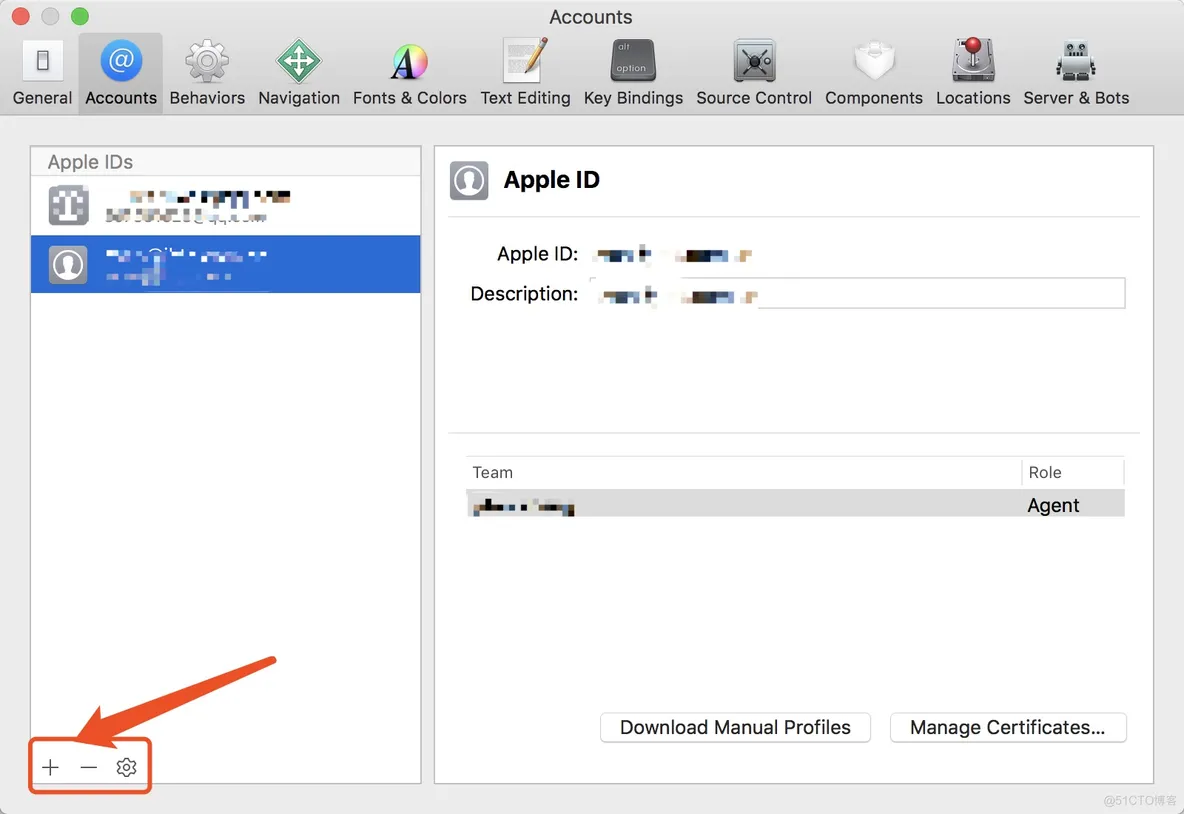The height and width of the screenshot is (814, 1184).
Task: Open Manage Certificates dialog
Action: point(1007,727)
